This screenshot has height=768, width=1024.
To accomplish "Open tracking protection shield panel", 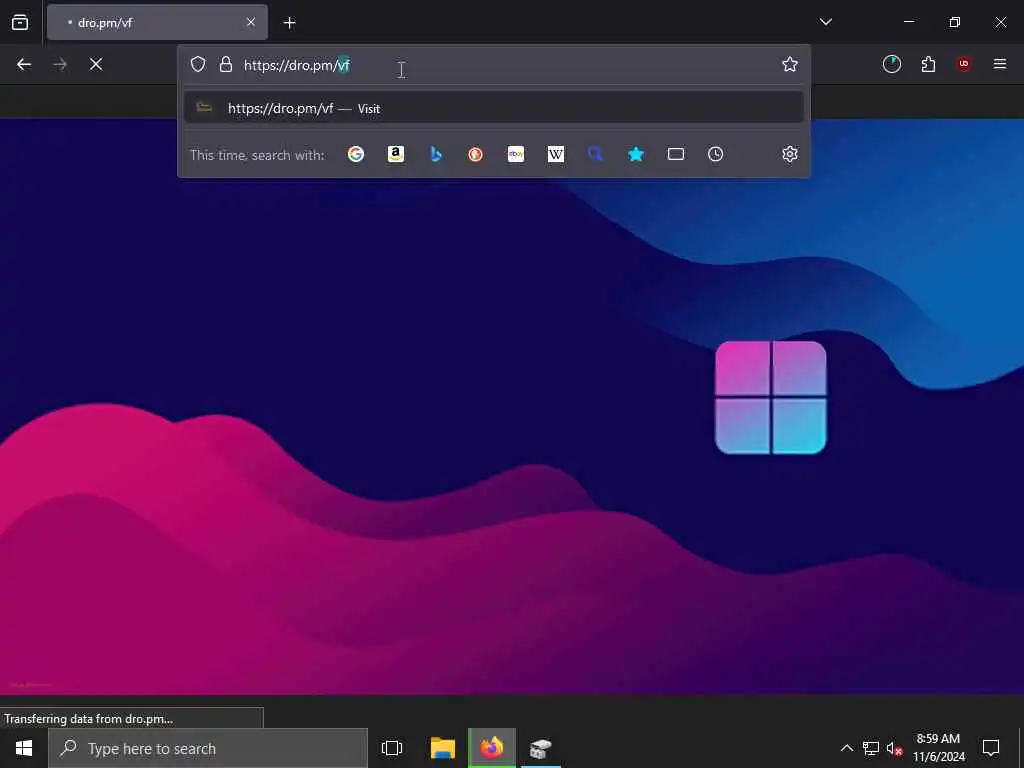I will click(x=198, y=64).
